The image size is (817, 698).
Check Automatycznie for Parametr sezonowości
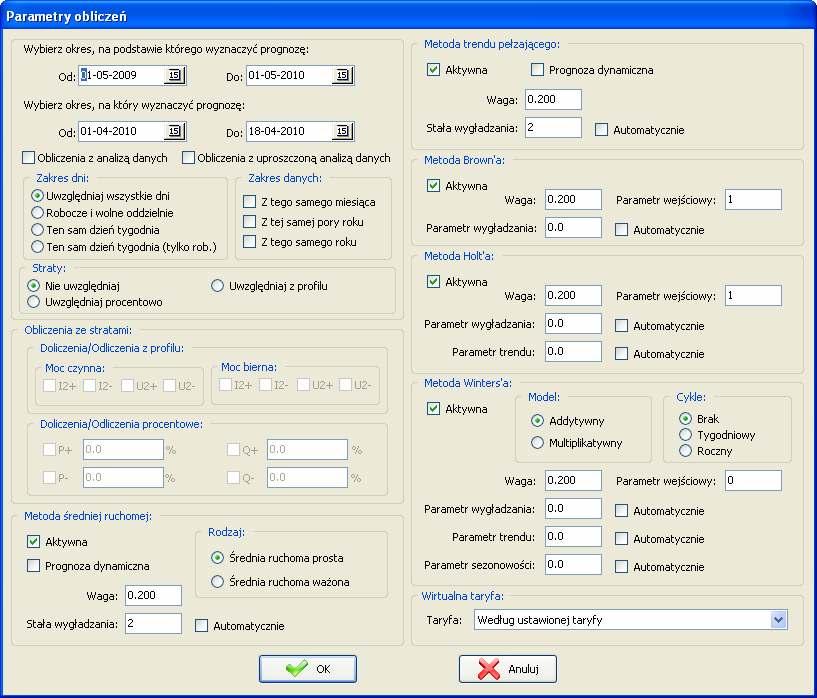tap(621, 567)
